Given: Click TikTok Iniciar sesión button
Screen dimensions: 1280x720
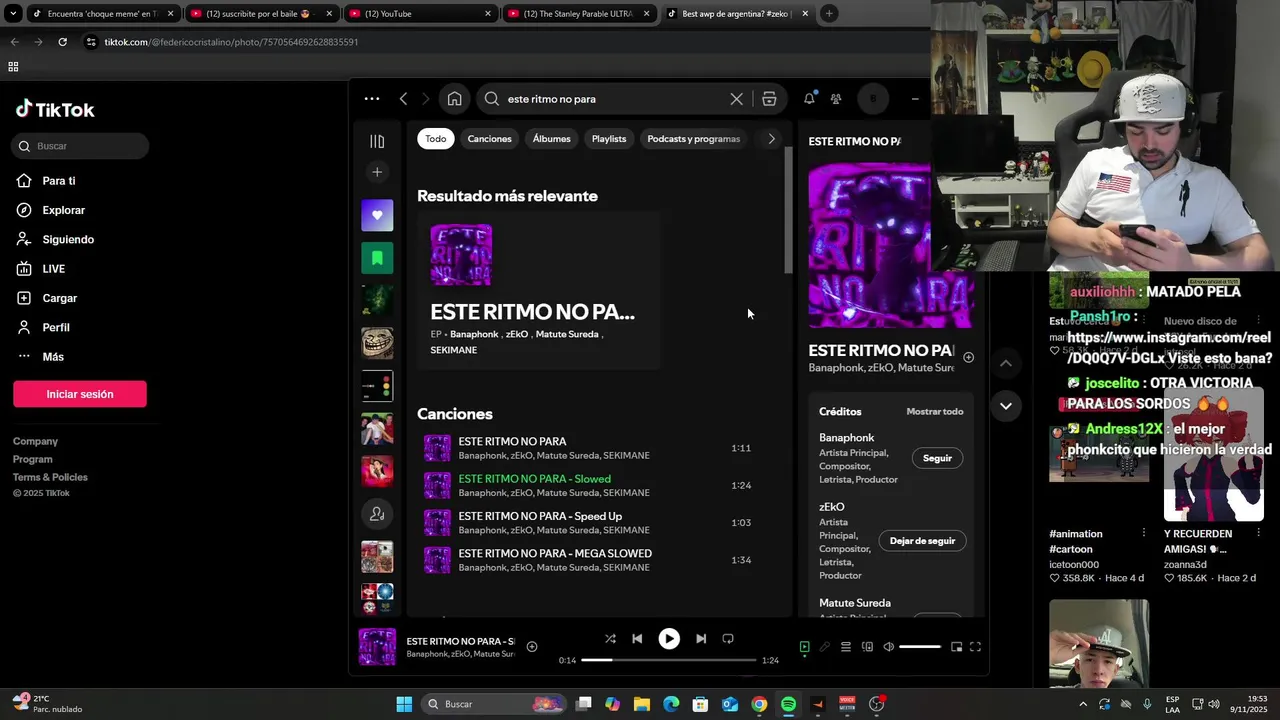Looking at the screenshot, I should tap(80, 394).
